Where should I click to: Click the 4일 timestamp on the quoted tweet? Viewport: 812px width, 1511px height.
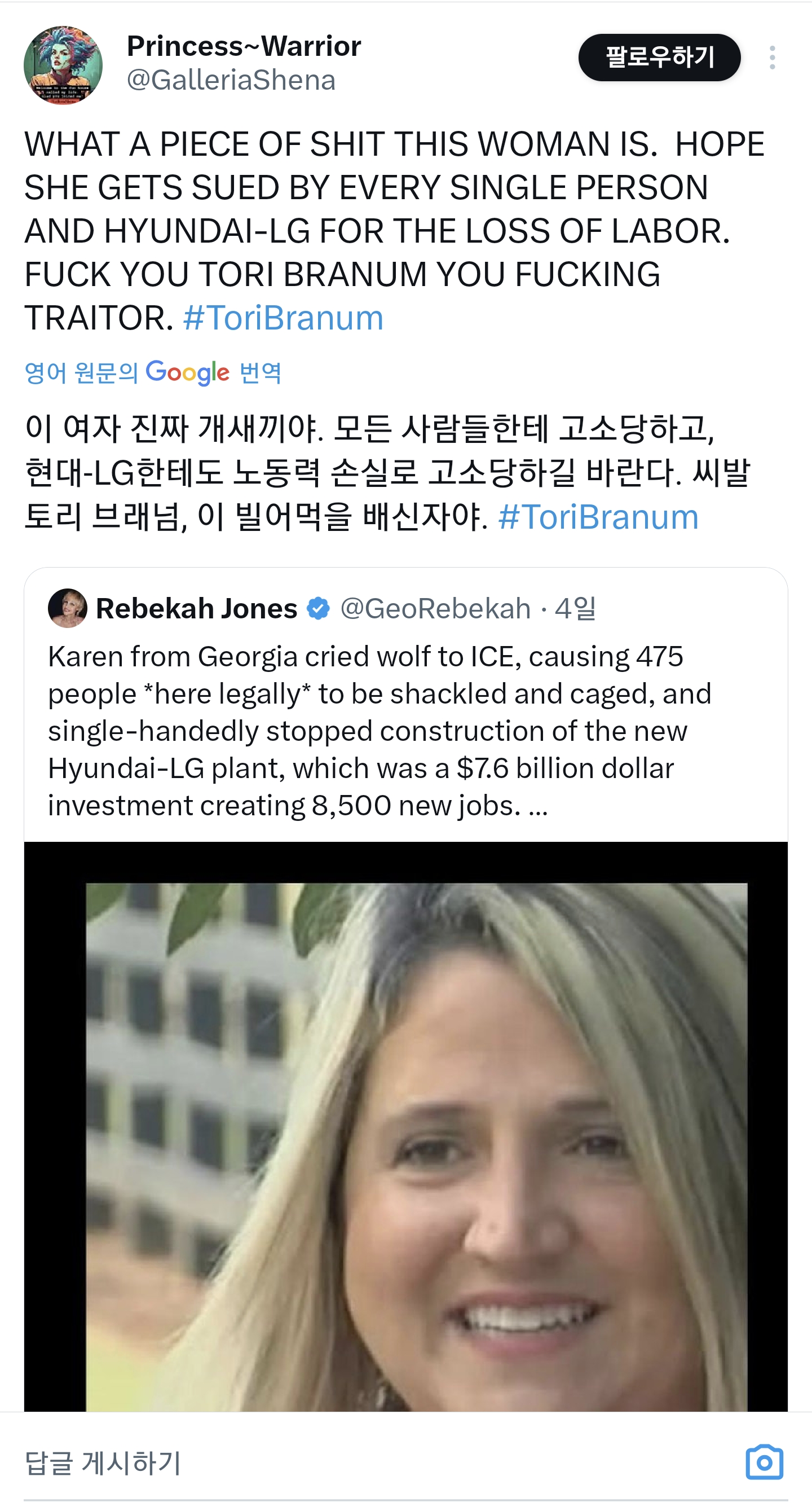pos(577,610)
